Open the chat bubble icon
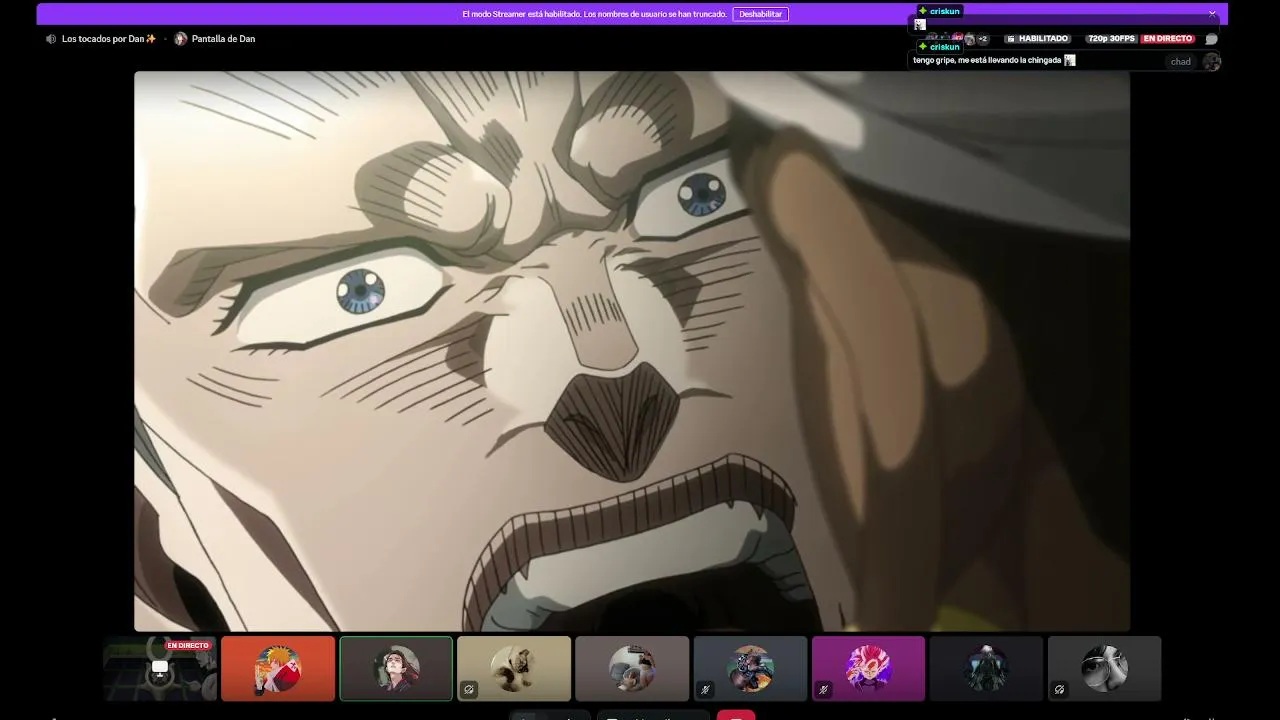The width and height of the screenshot is (1280, 720). 1212,39
